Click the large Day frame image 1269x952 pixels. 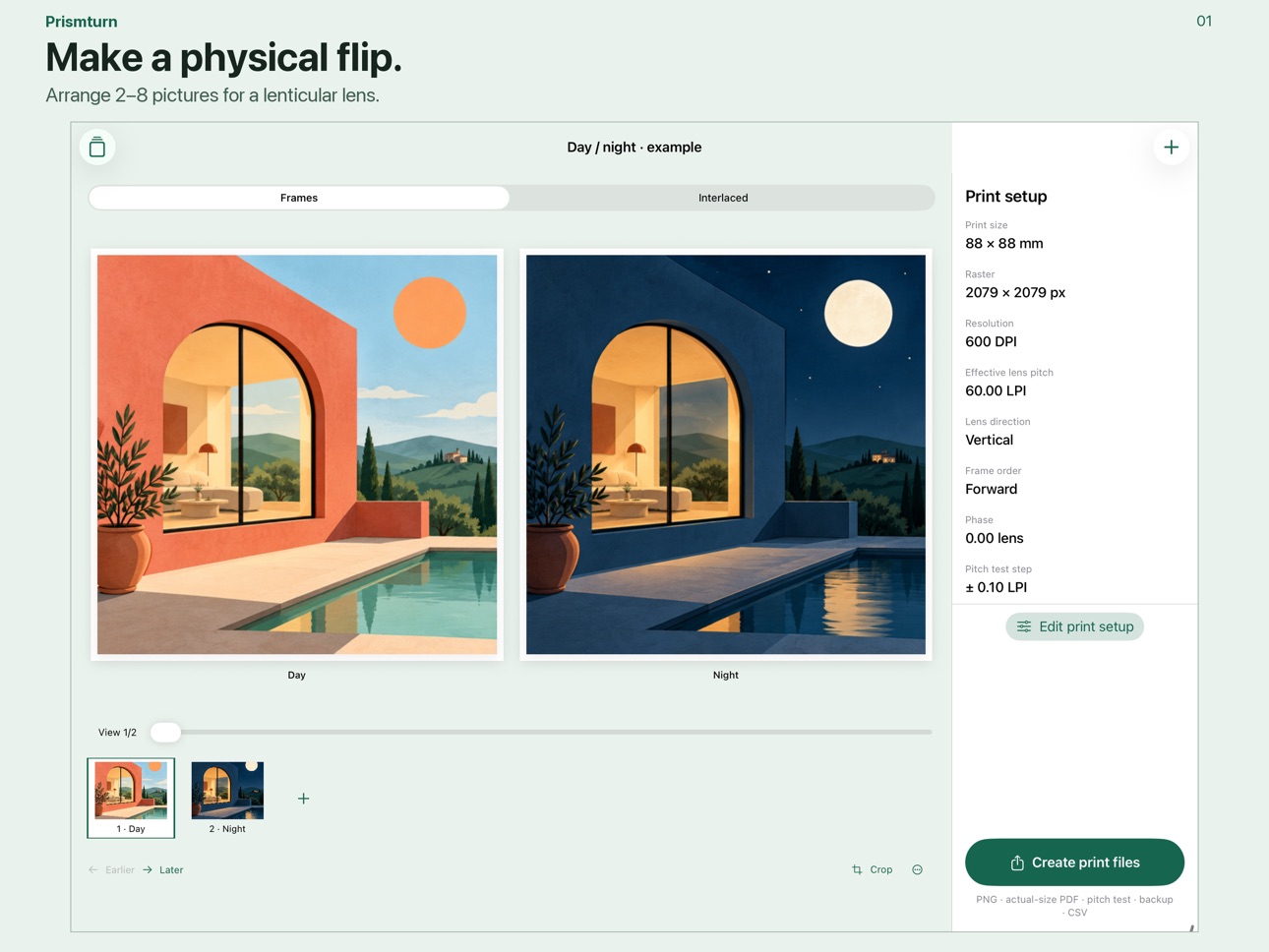(x=297, y=454)
